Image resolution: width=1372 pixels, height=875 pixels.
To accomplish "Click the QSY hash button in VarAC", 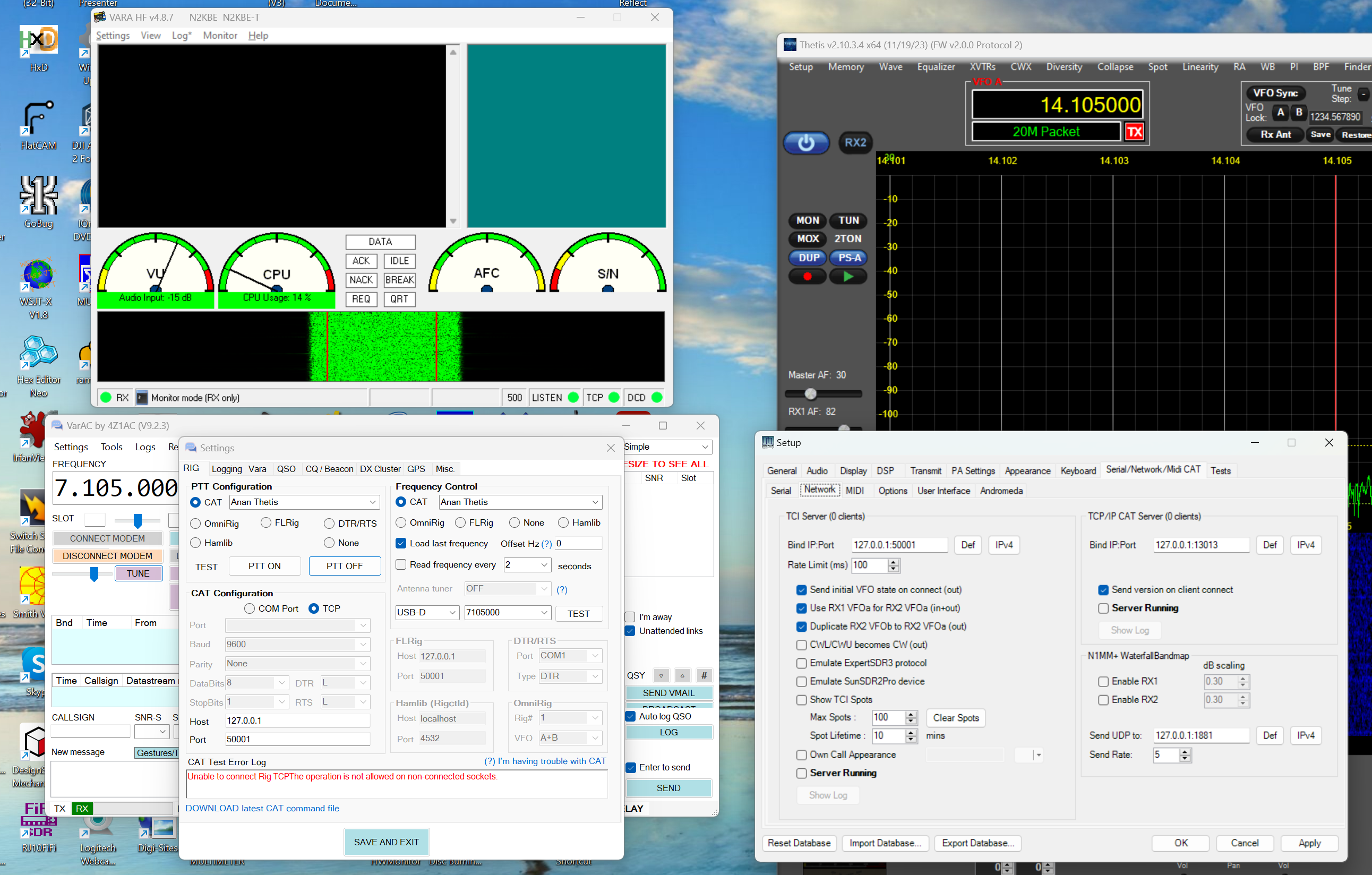I will [x=704, y=675].
